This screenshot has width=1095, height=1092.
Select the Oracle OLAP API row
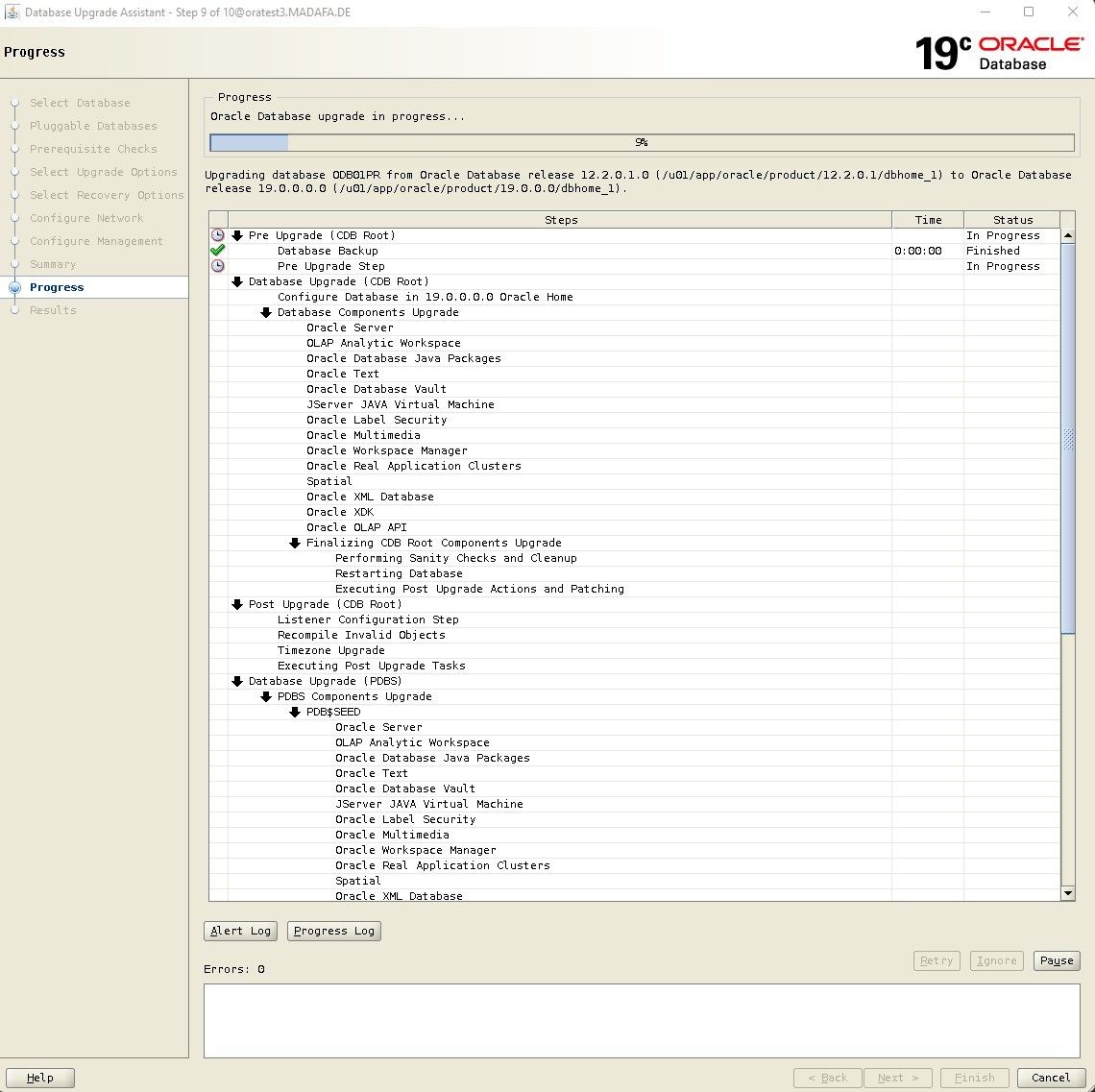(634, 527)
